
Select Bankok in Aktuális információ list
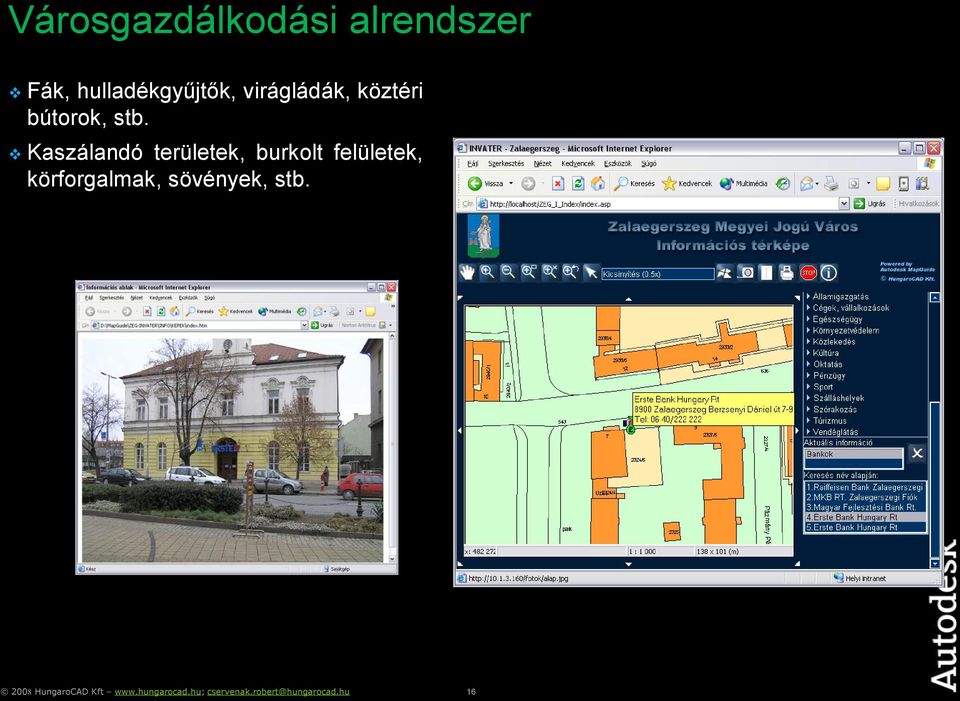pyautogui.click(x=853, y=454)
